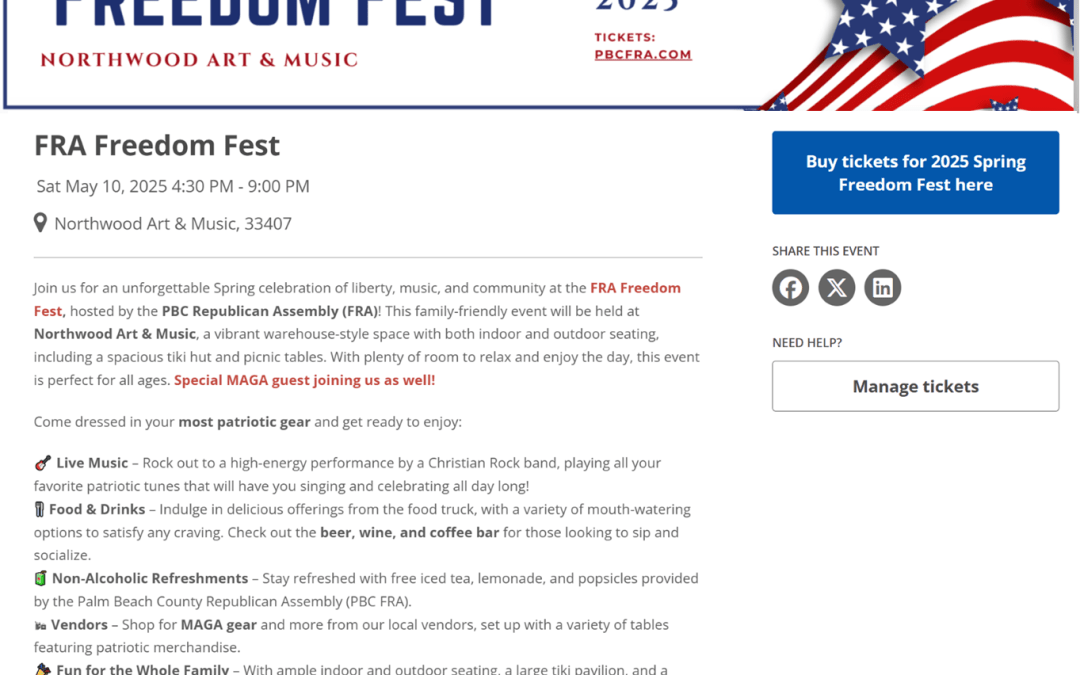Click the American flag banner graphic
This screenshot has width=1080, height=675.
coord(916,55)
